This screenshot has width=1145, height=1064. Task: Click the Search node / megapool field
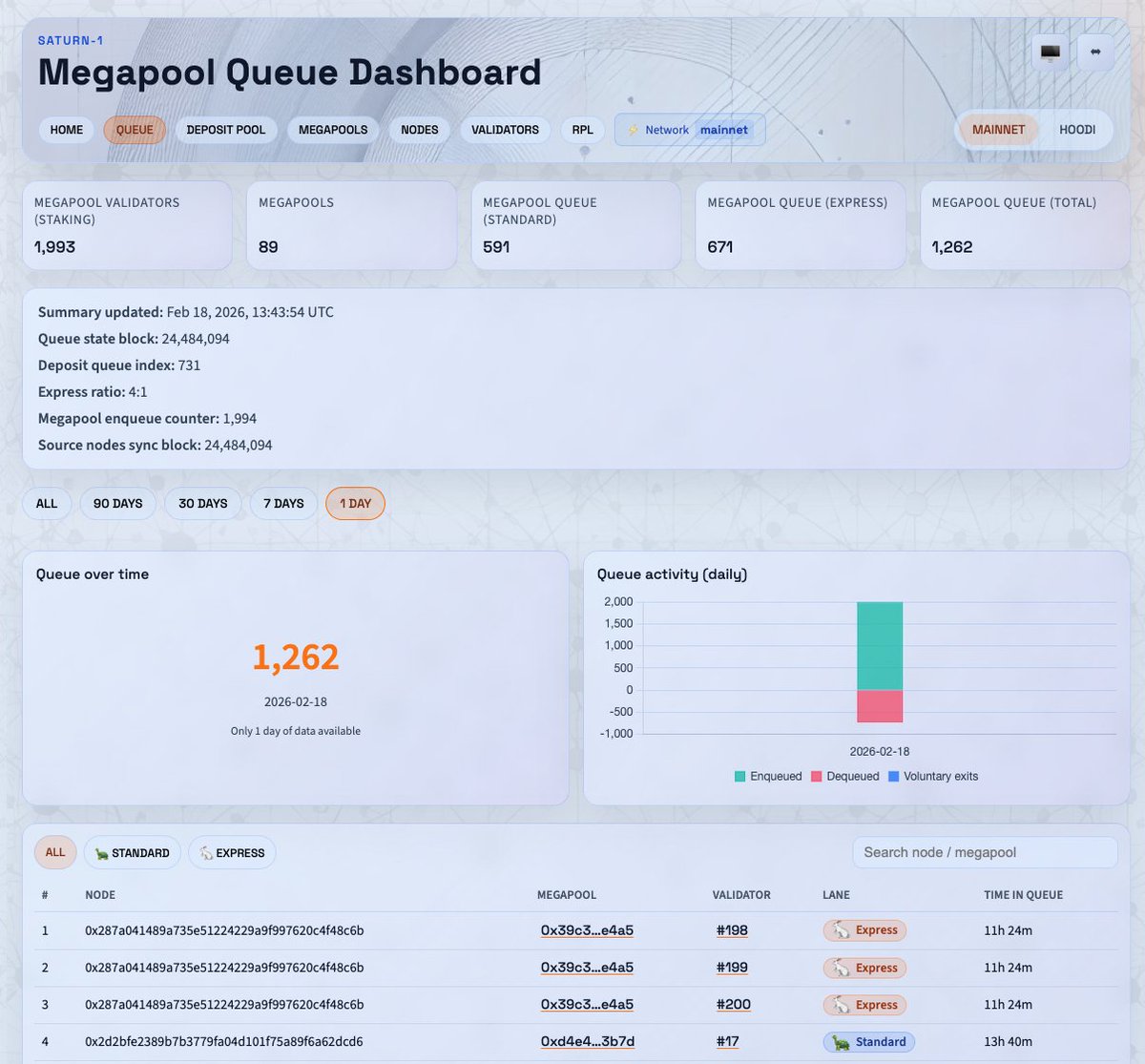coord(985,853)
